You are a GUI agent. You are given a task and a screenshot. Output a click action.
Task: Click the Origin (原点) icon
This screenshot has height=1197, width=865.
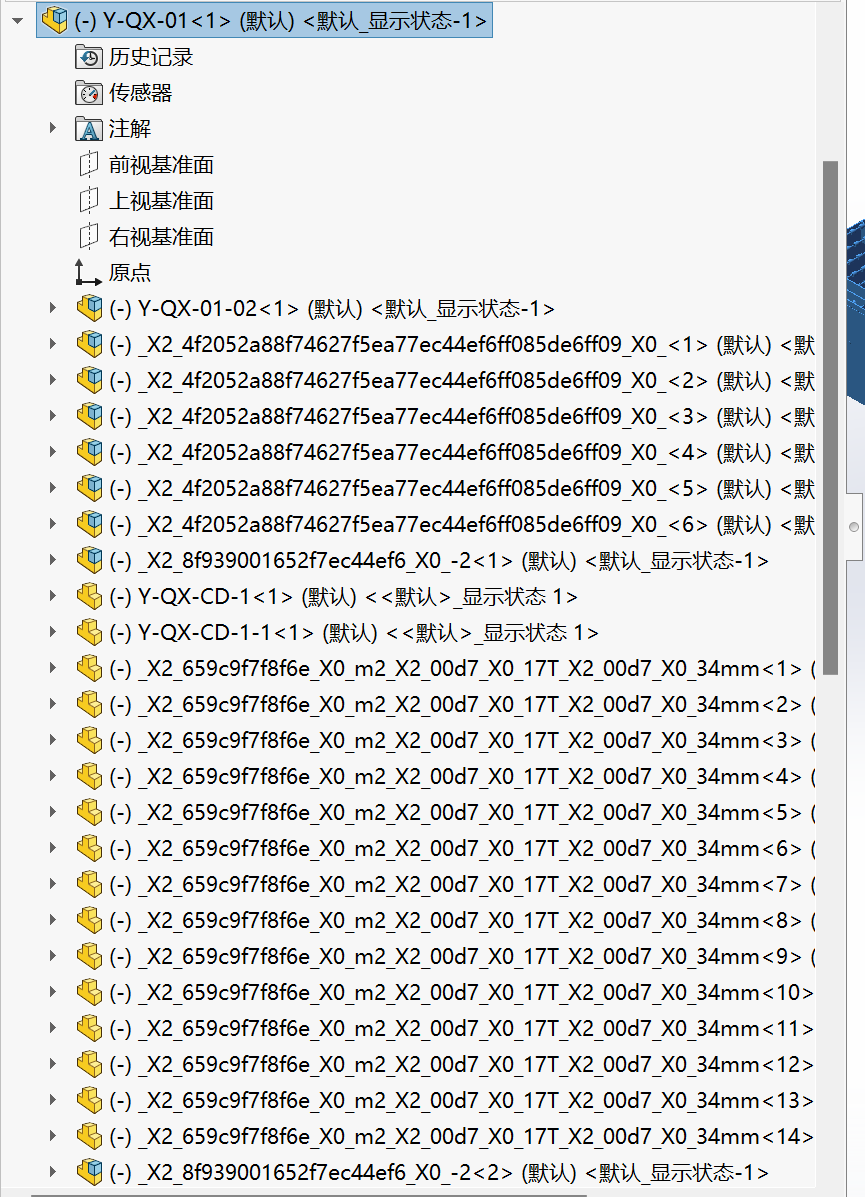coord(89,273)
